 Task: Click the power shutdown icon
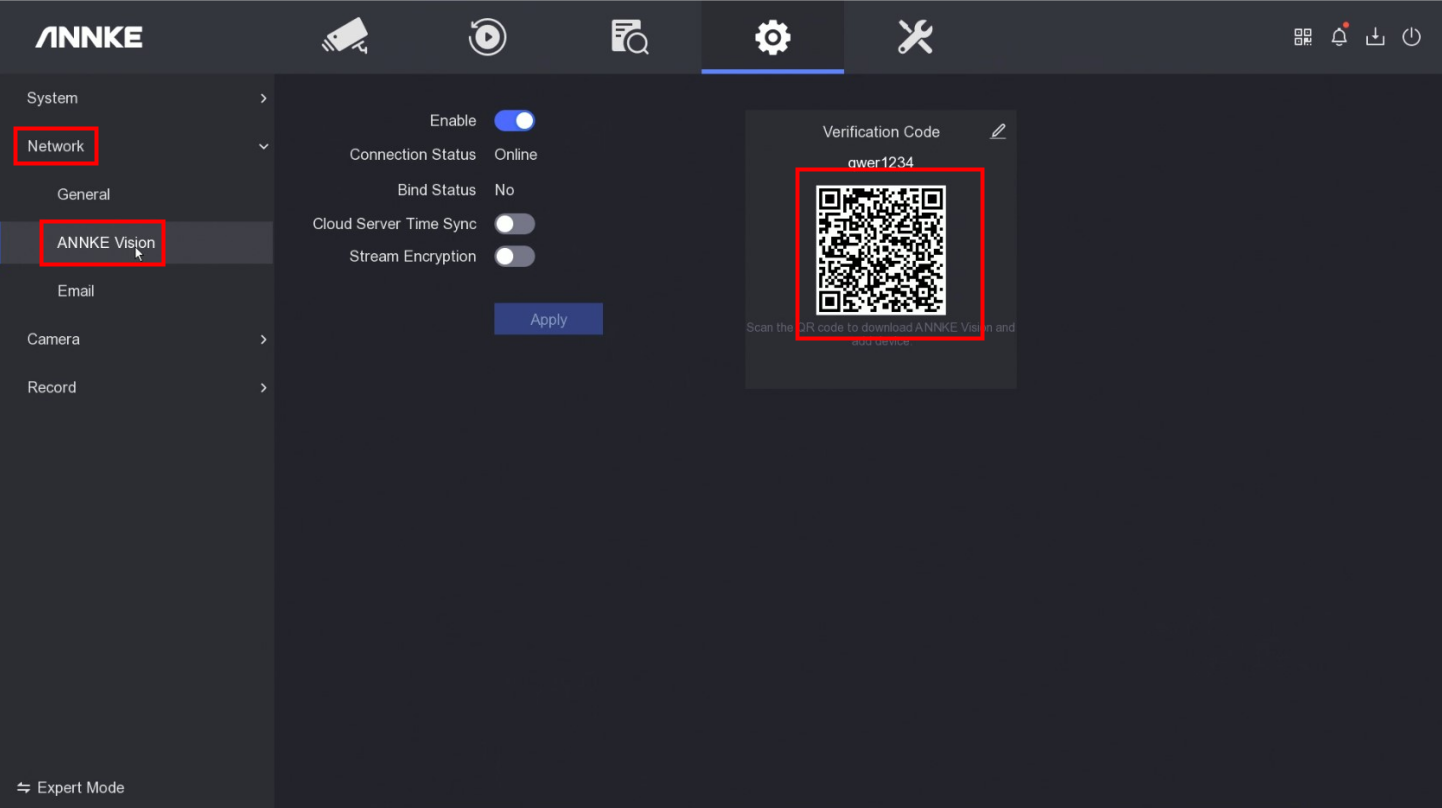(1411, 38)
